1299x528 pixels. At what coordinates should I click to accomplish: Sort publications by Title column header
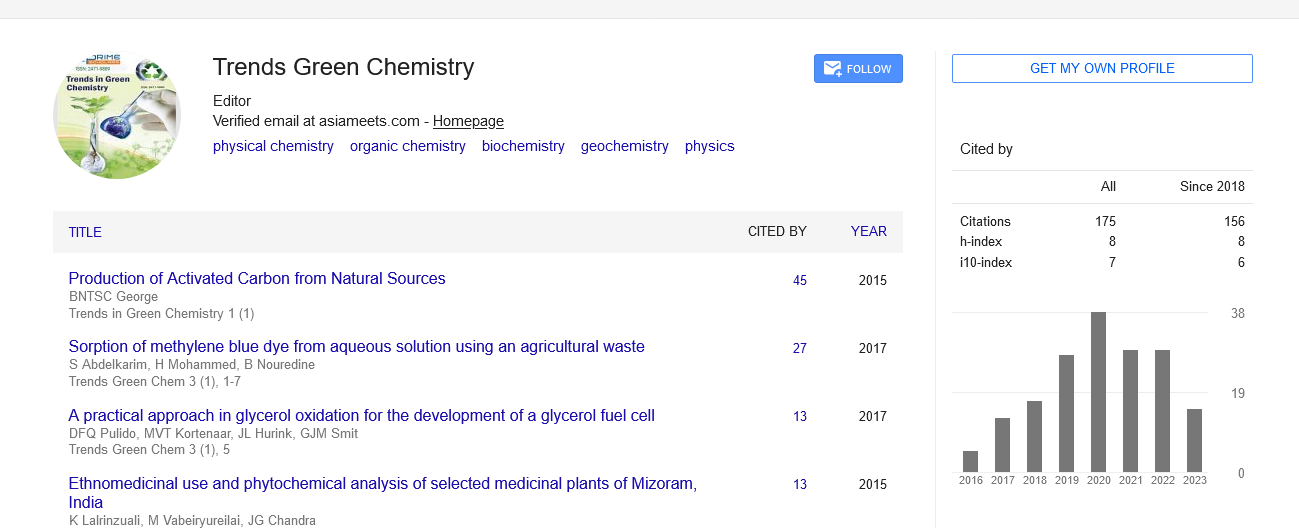[85, 232]
